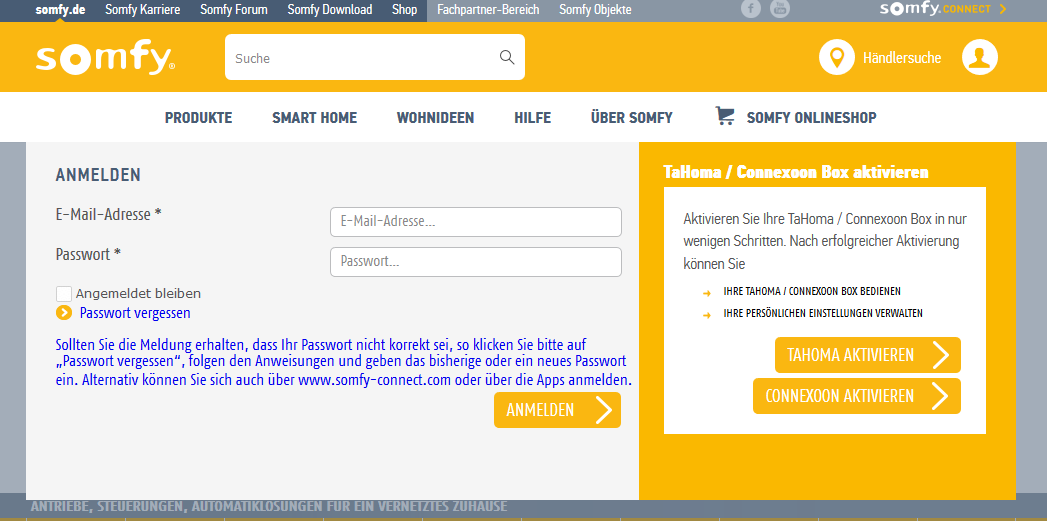Open Somfy Forum link
The image size is (1047, 521).
(234, 10)
